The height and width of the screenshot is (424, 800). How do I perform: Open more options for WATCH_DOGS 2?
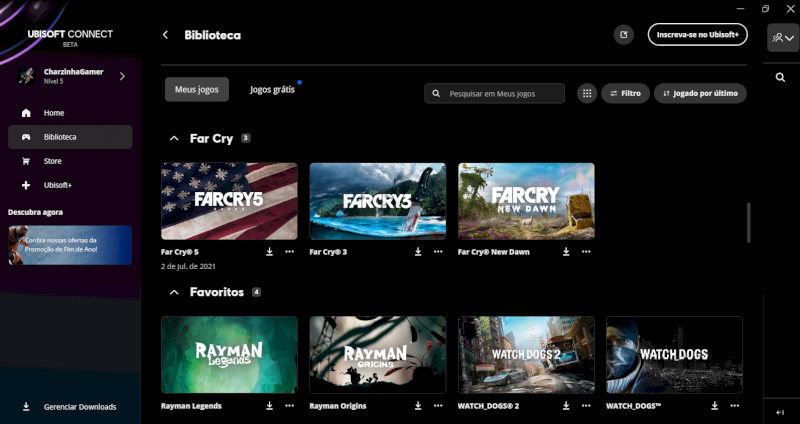point(586,406)
